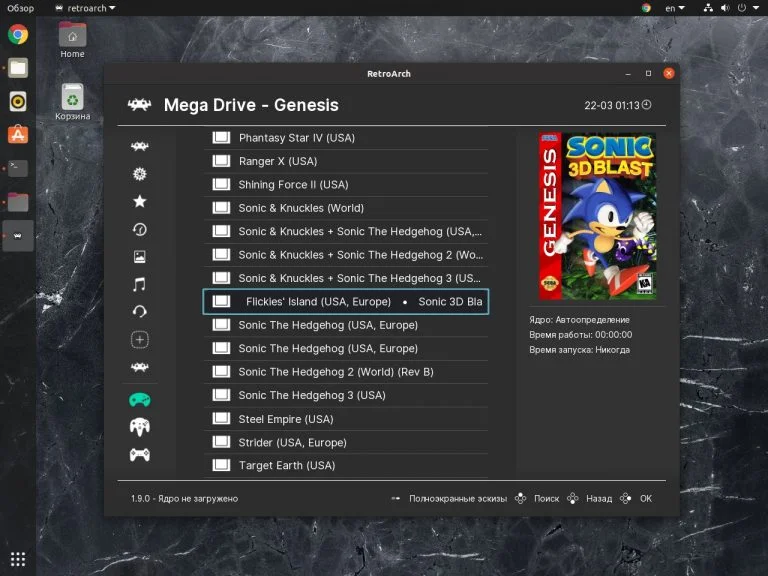
Task: Select Sonic The Hedgehog 3 (USA) entry
Action: [311, 395]
